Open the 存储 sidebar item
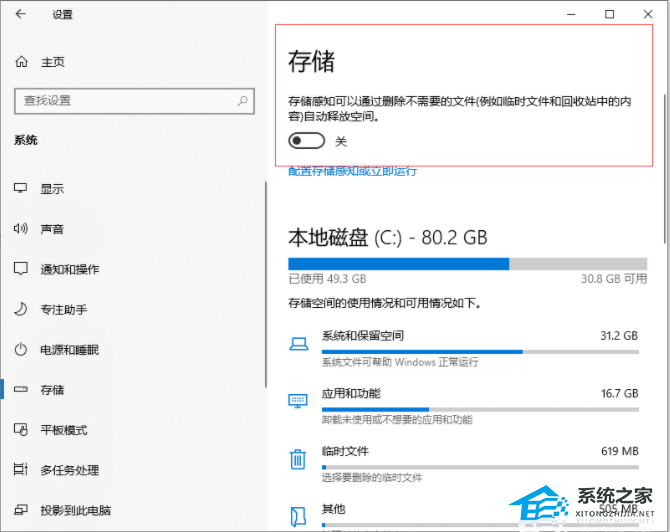 click(x=52, y=390)
